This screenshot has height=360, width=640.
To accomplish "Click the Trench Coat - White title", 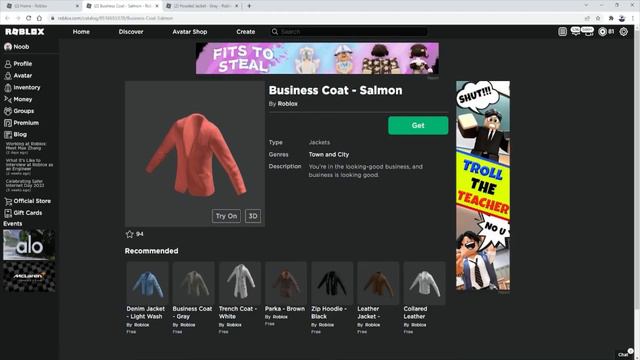I will point(238,313).
